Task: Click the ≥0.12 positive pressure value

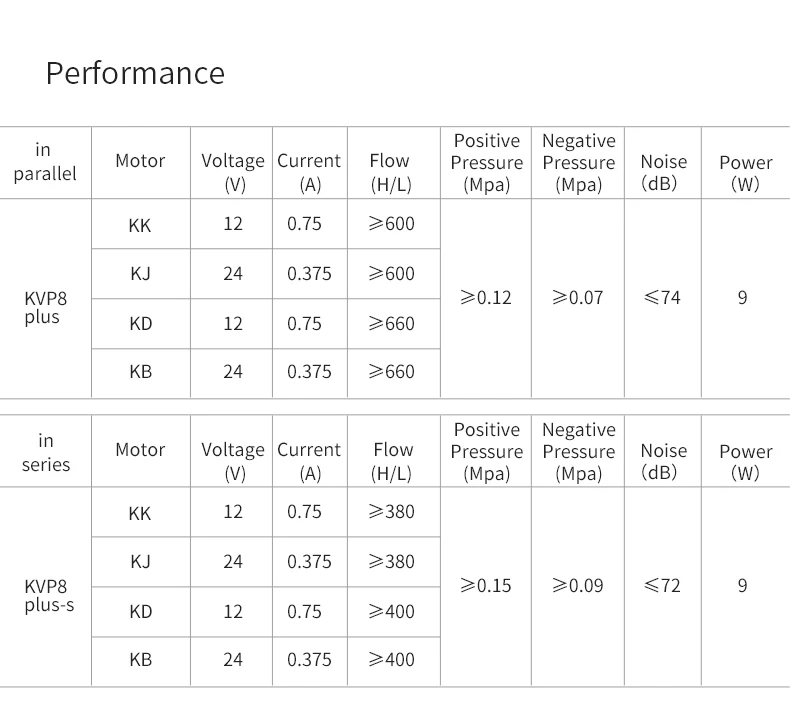Action: click(485, 297)
